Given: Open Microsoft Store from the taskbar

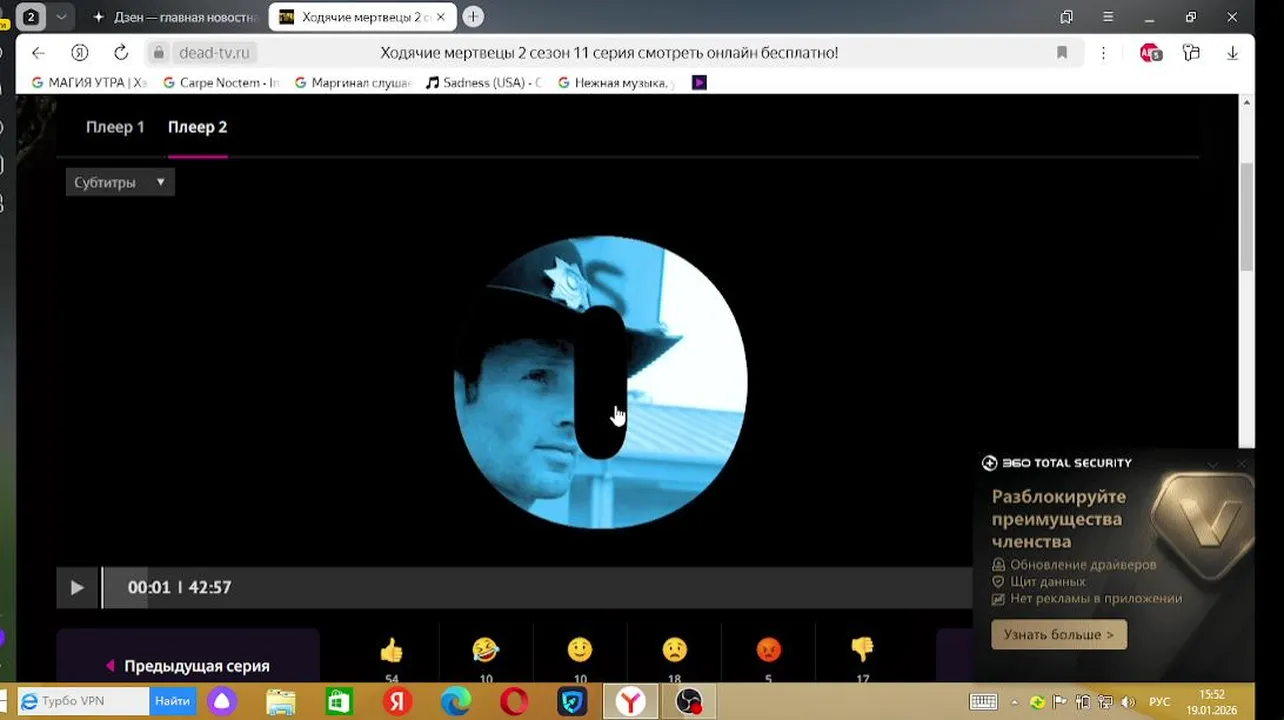Looking at the screenshot, I should tap(339, 702).
